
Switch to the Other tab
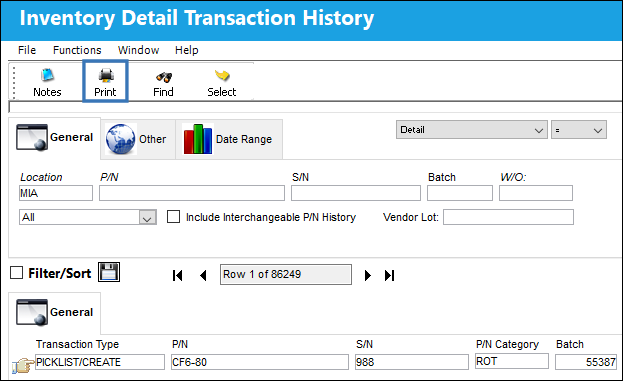coord(138,139)
